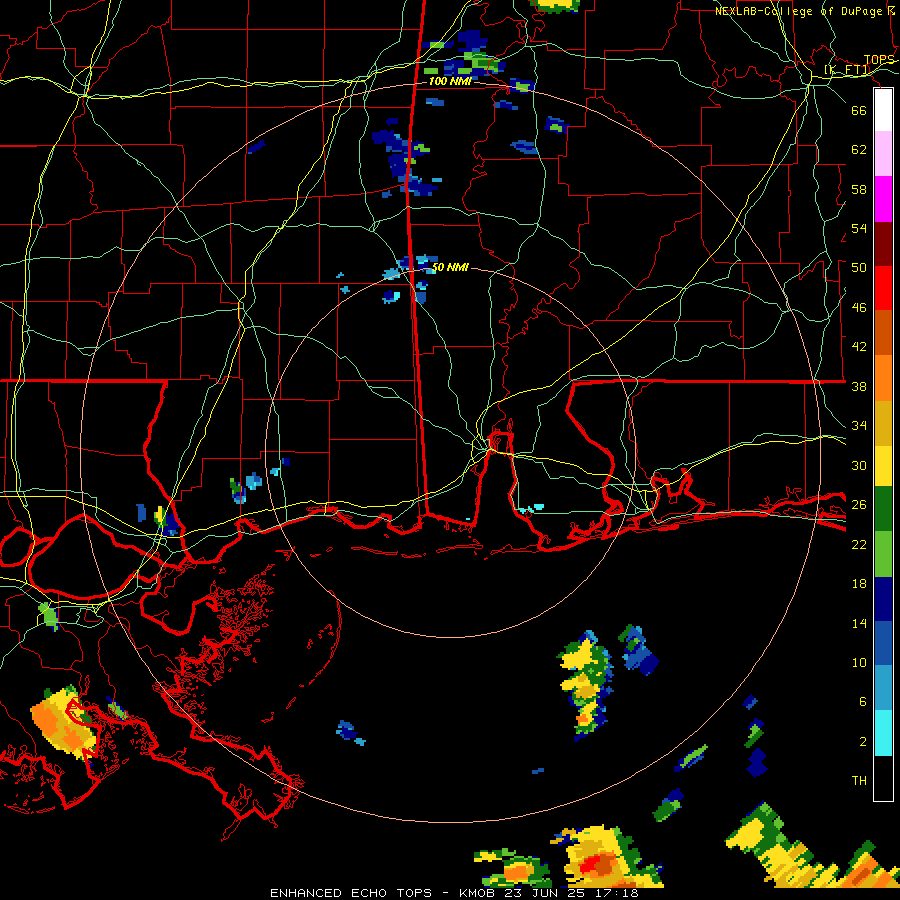Click the gold legend swatch
This screenshot has width=900, height=900.
coord(883,424)
